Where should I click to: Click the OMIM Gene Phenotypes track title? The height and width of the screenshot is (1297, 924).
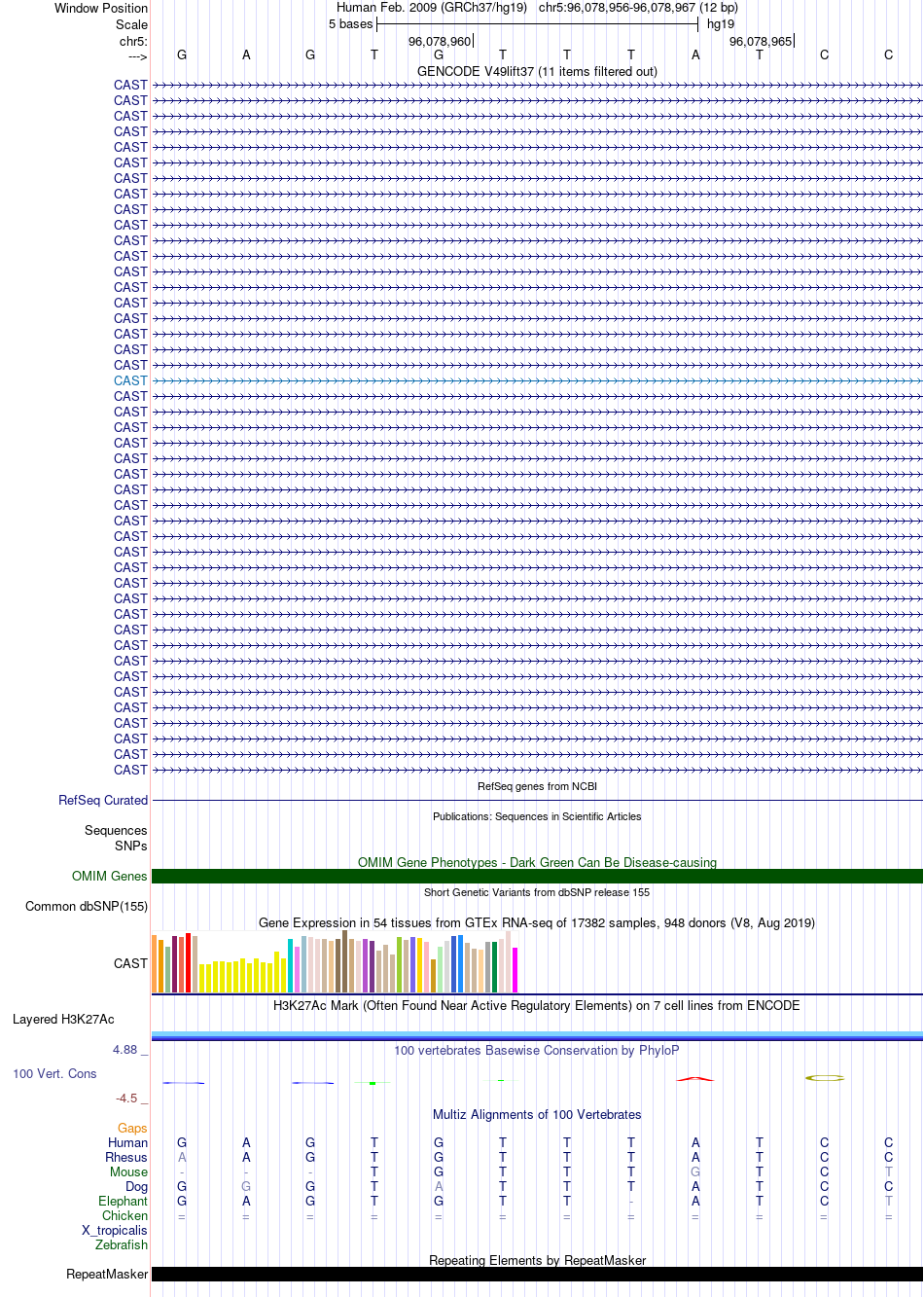coord(537,862)
